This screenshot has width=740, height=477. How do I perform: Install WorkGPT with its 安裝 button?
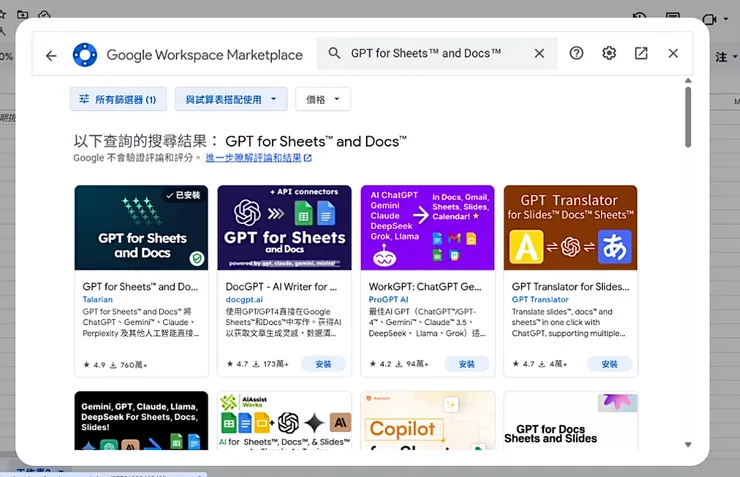point(467,364)
